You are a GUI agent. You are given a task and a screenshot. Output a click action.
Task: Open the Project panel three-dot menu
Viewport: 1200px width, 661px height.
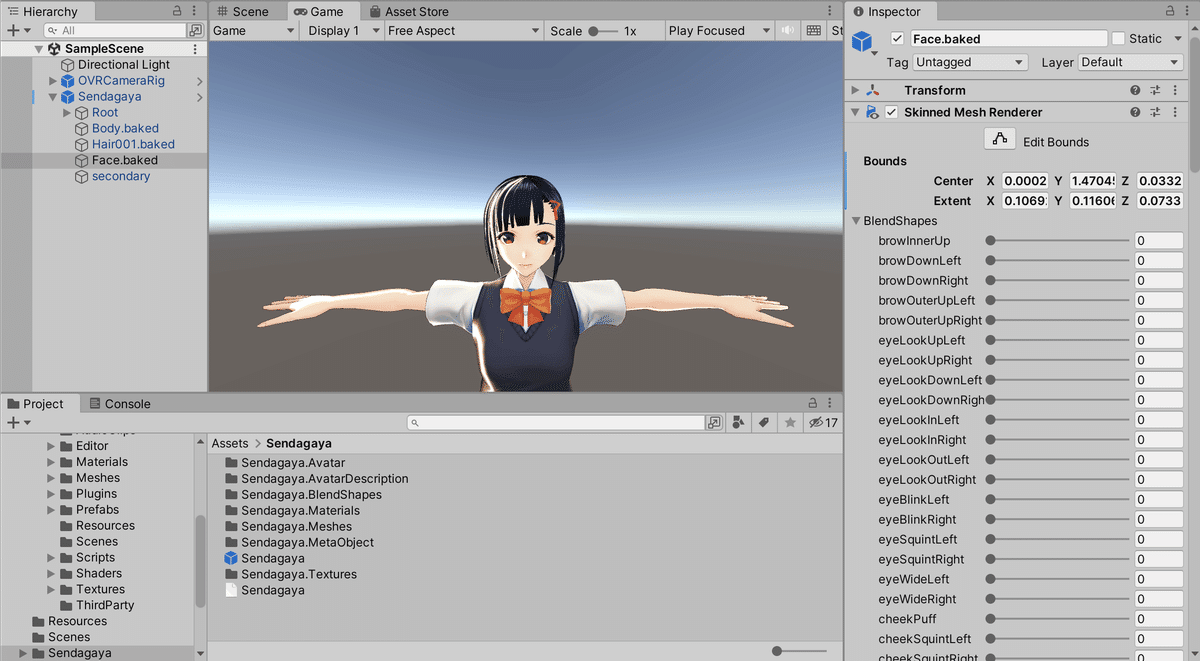[x=832, y=403]
